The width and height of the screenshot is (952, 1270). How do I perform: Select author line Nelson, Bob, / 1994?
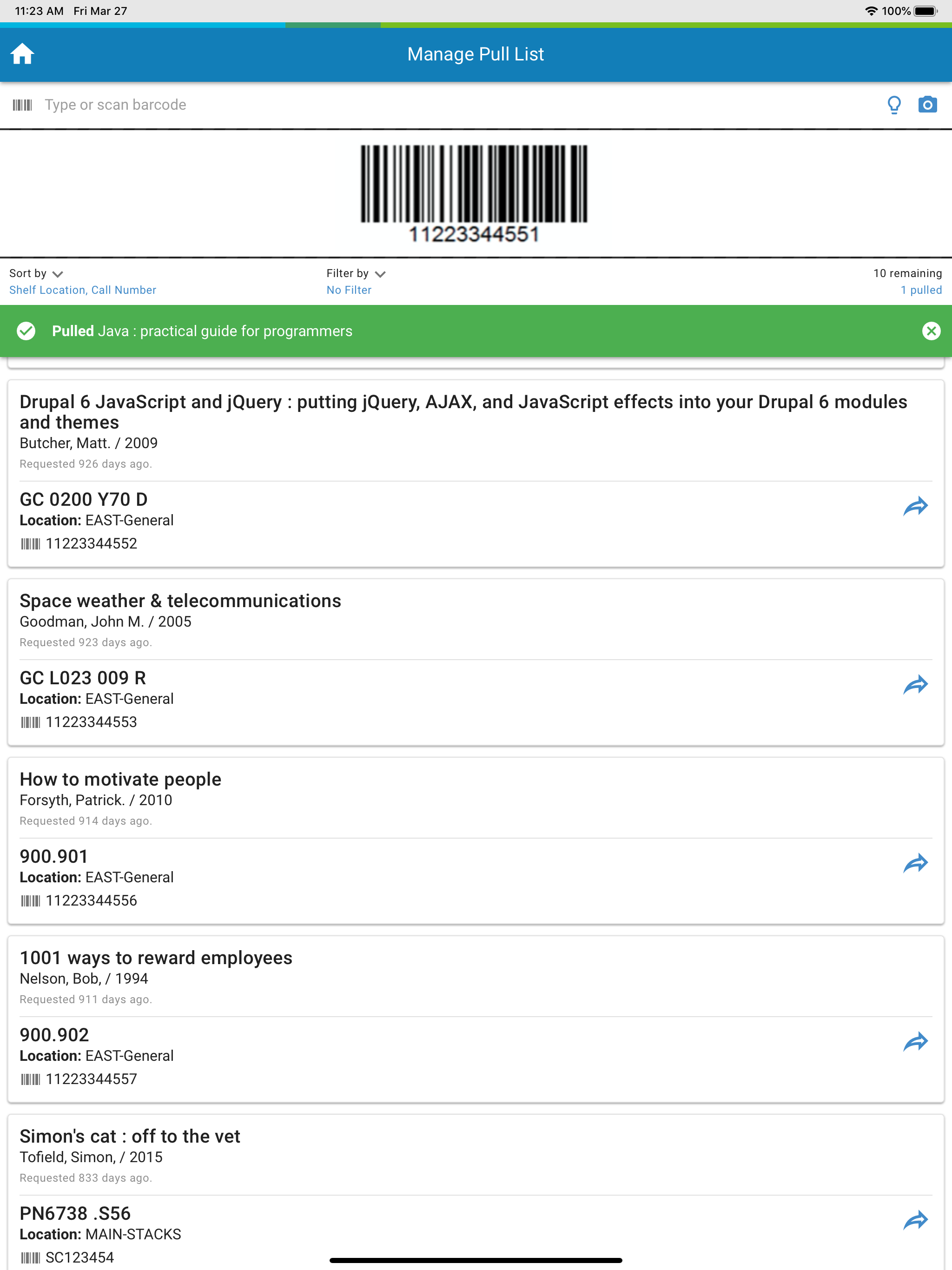pyautogui.click(x=84, y=979)
